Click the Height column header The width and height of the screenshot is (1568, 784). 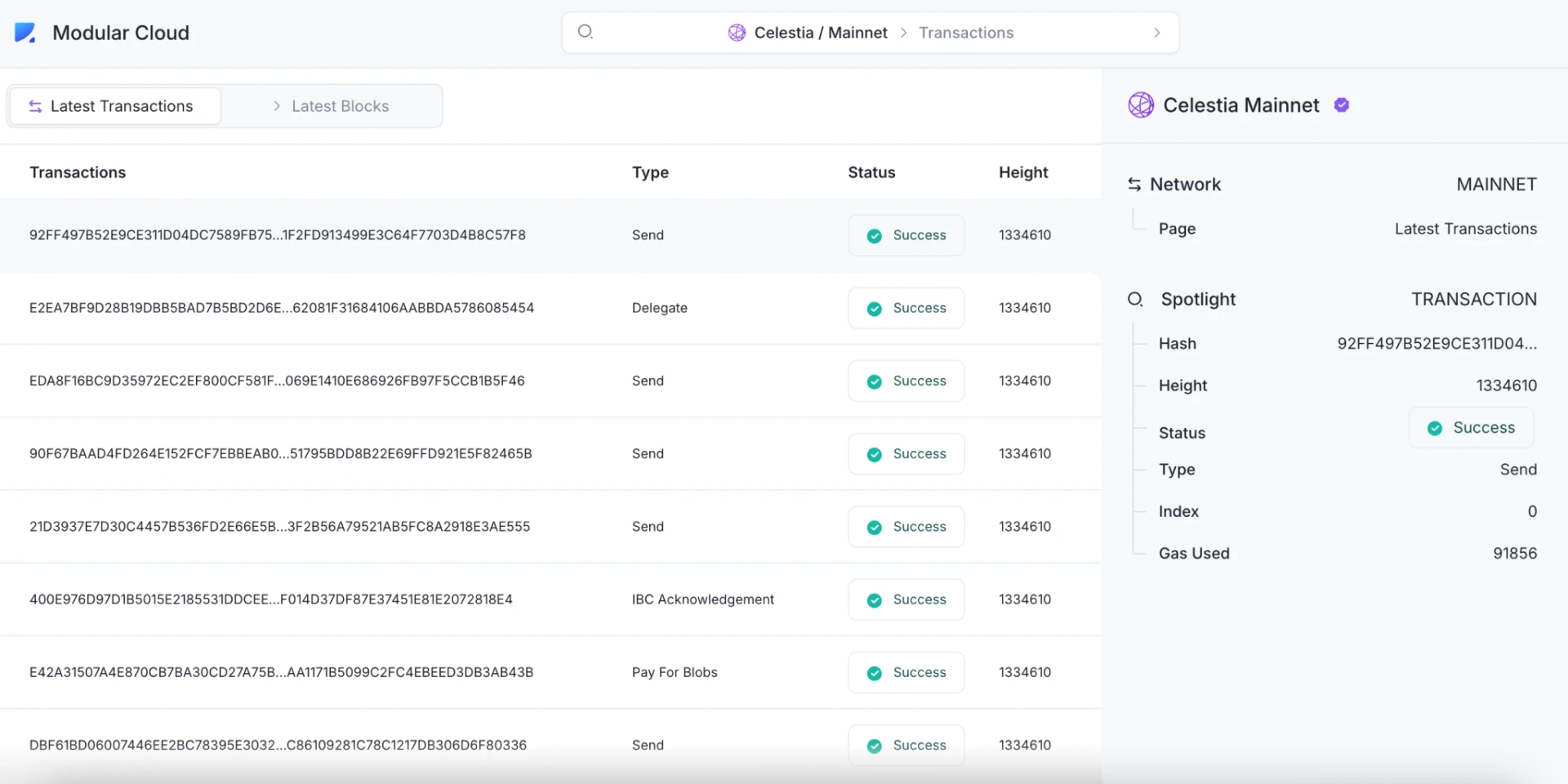pyautogui.click(x=1023, y=172)
